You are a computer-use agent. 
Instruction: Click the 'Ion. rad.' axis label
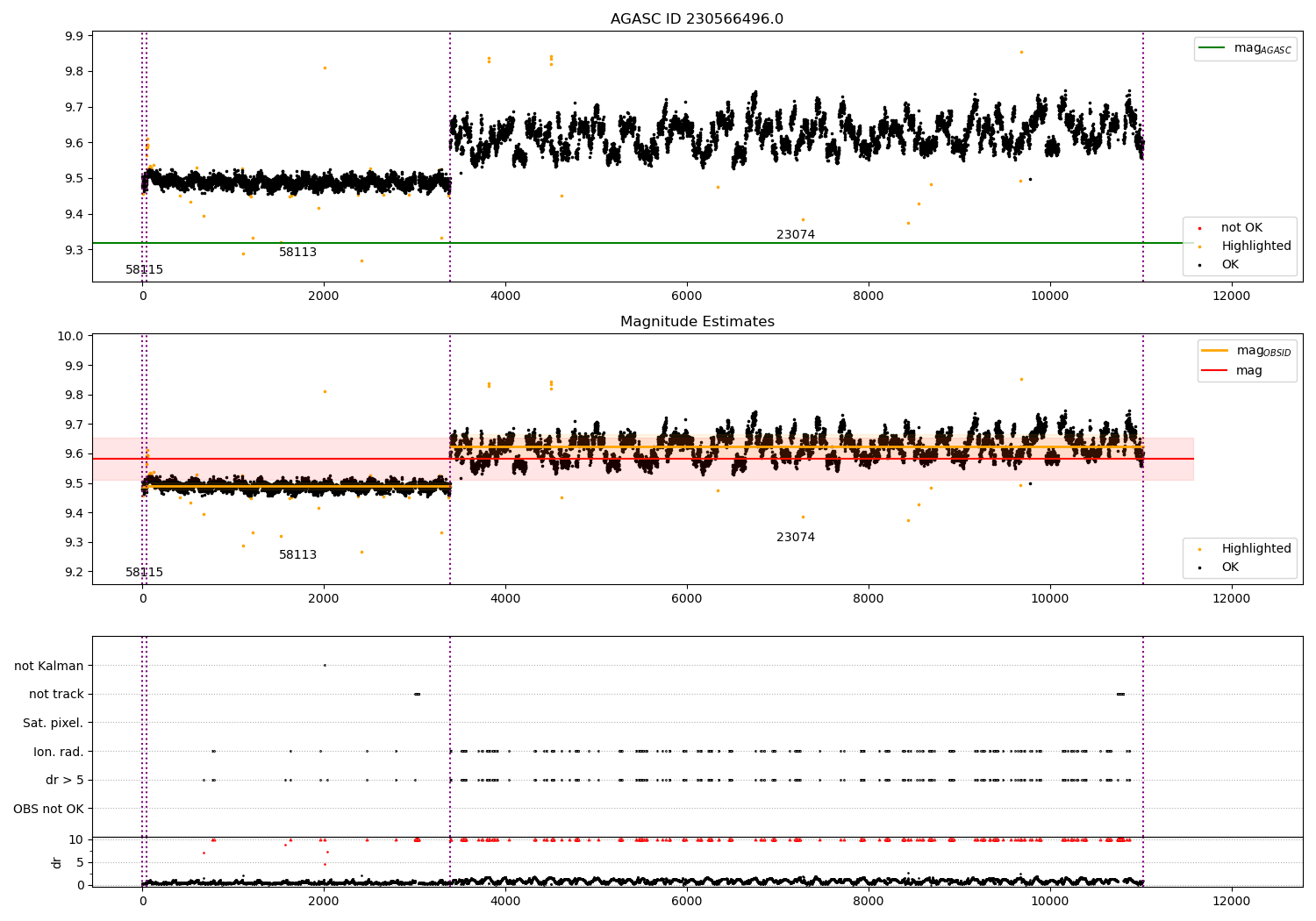coord(59,752)
